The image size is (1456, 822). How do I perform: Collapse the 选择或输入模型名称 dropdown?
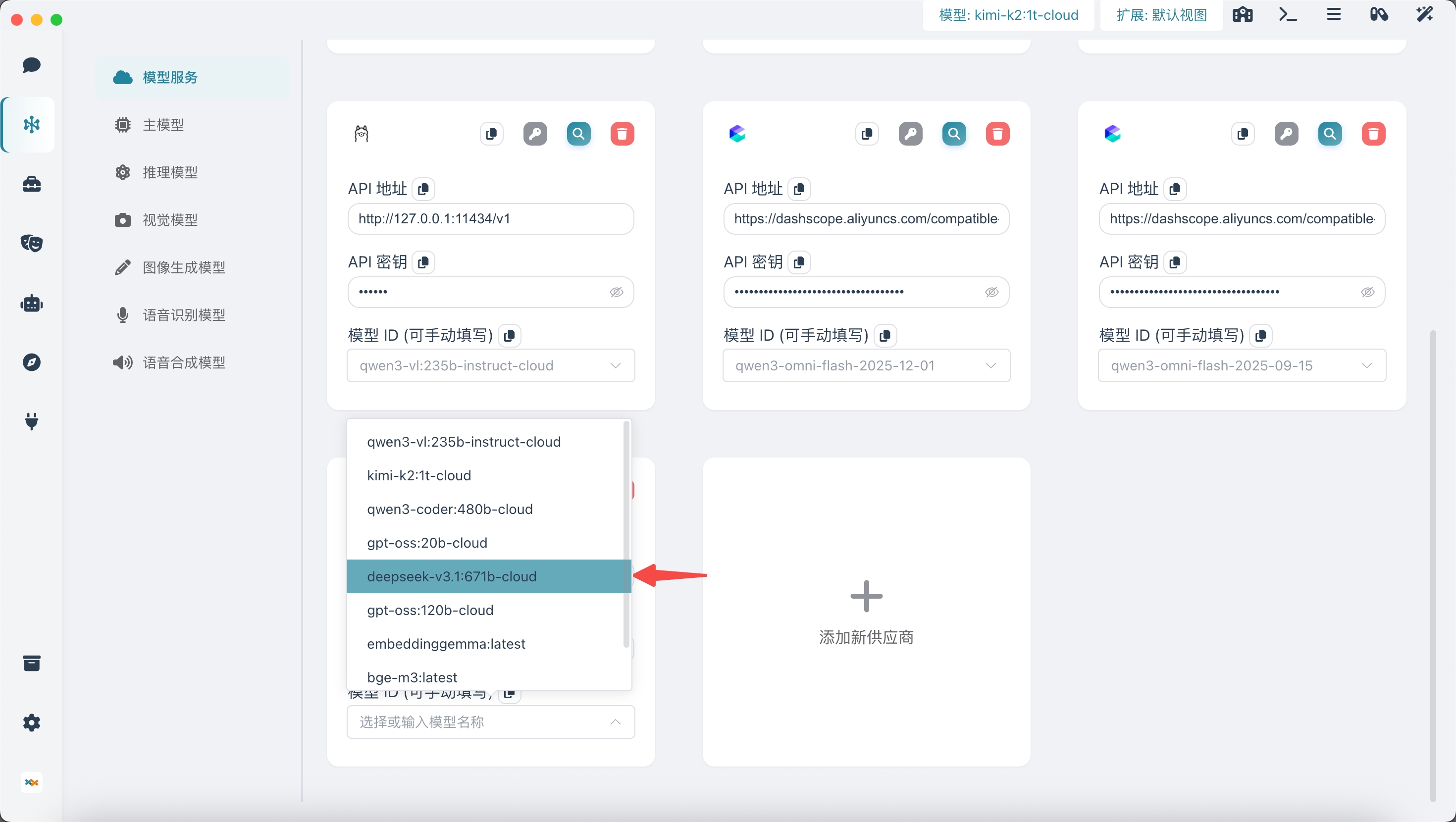616,722
